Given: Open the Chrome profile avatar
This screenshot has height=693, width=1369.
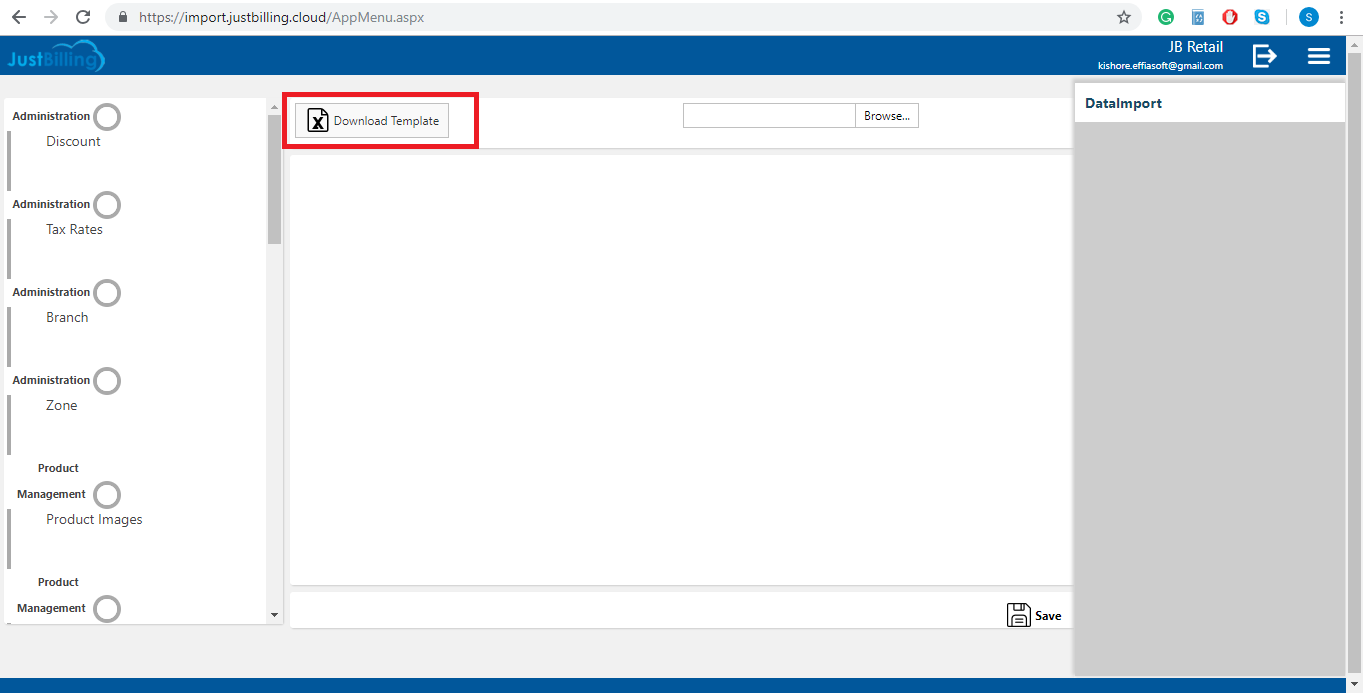Looking at the screenshot, I should pos(1309,17).
